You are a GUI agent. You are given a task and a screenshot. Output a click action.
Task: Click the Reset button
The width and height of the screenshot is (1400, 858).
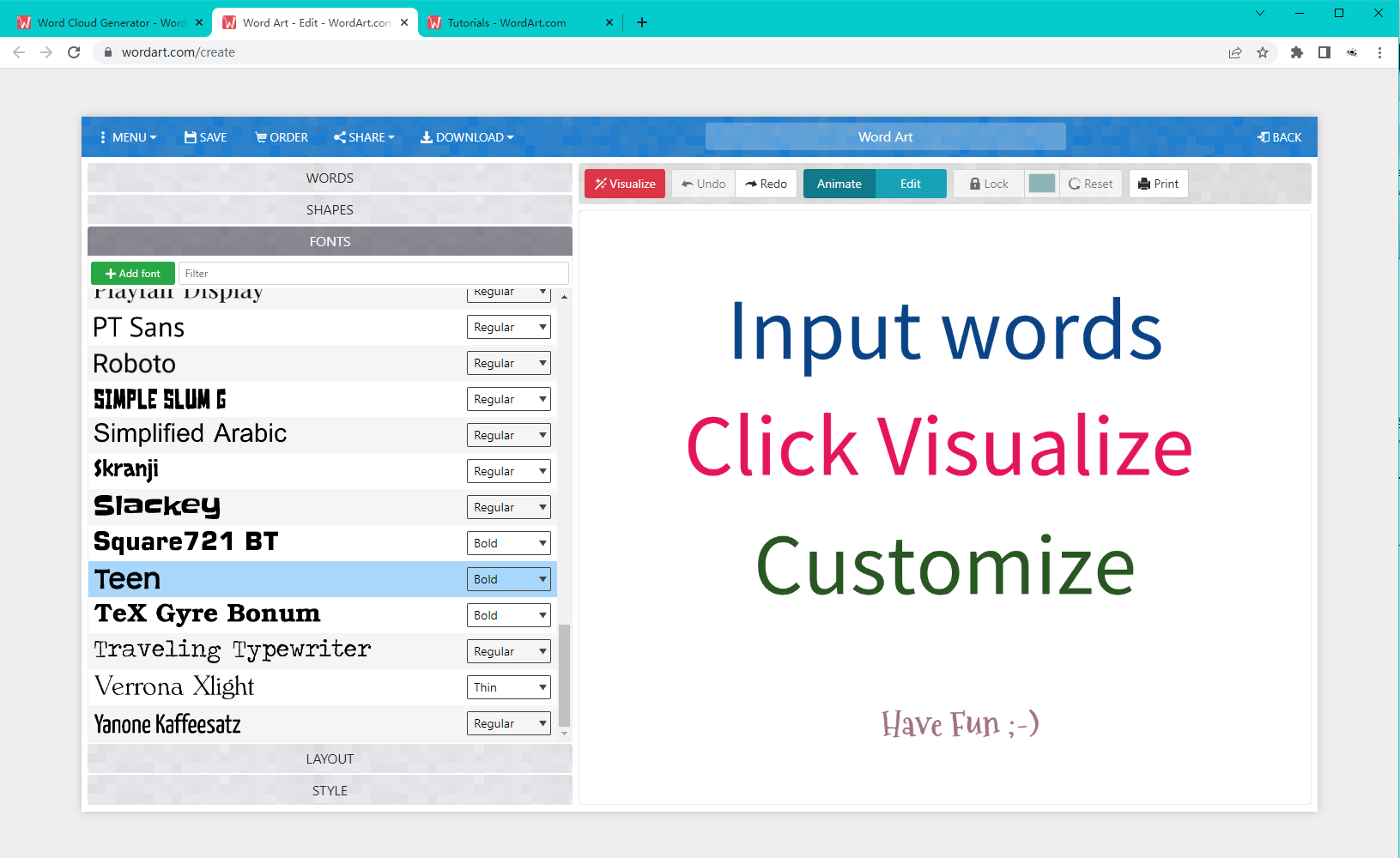click(x=1091, y=184)
